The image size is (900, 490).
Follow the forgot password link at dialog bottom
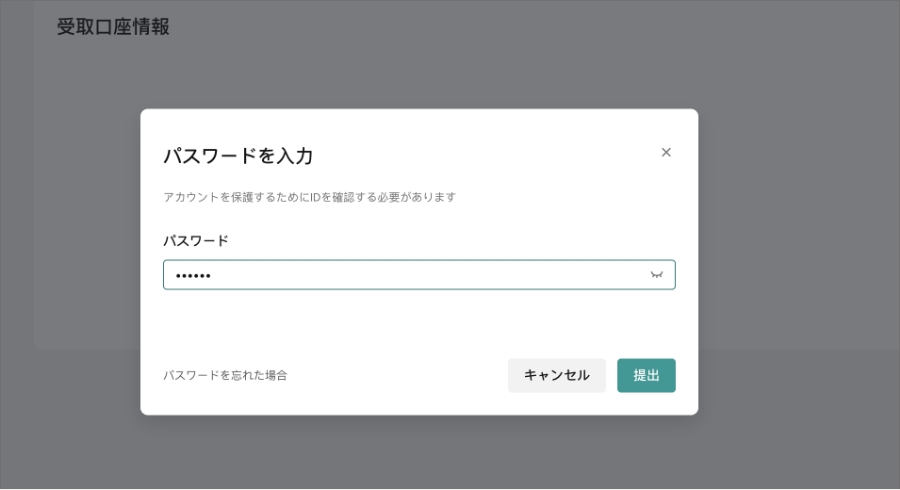tap(225, 375)
